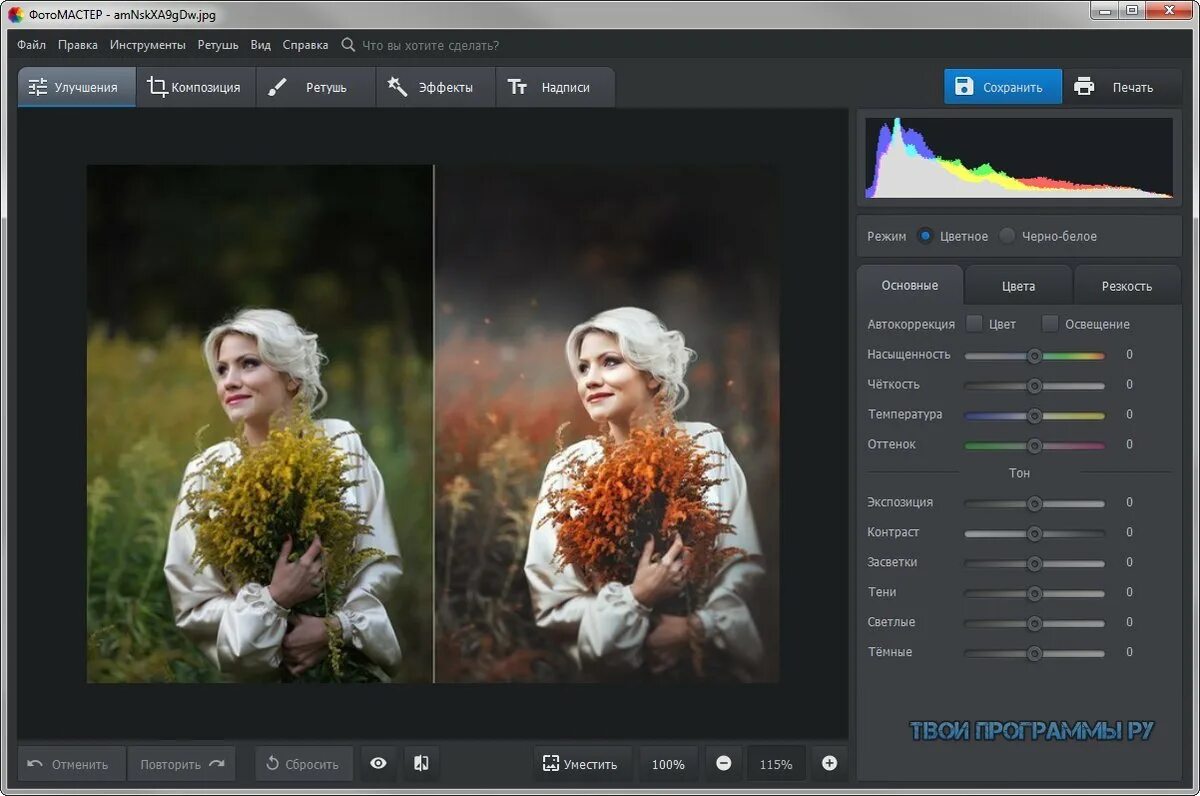Click the printer icon for Печать
The height and width of the screenshot is (796, 1200).
[x=1084, y=87]
